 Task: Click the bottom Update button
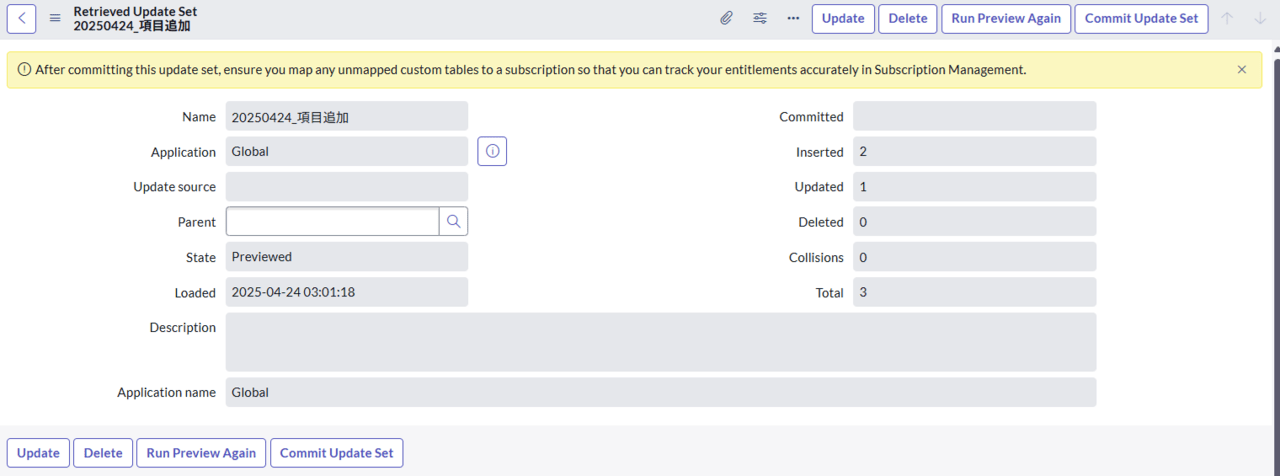(38, 453)
